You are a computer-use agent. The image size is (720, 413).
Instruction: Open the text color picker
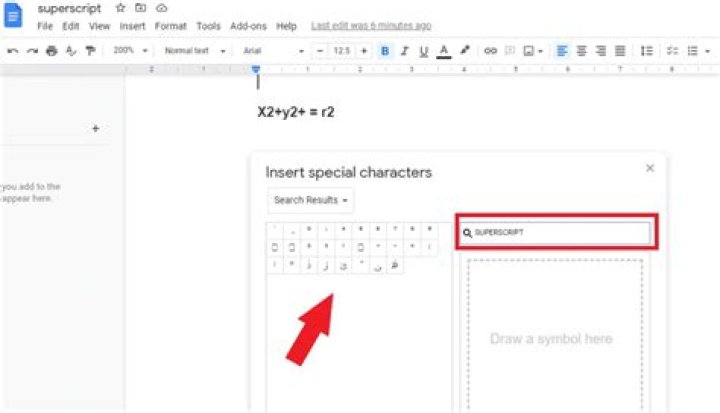point(444,51)
